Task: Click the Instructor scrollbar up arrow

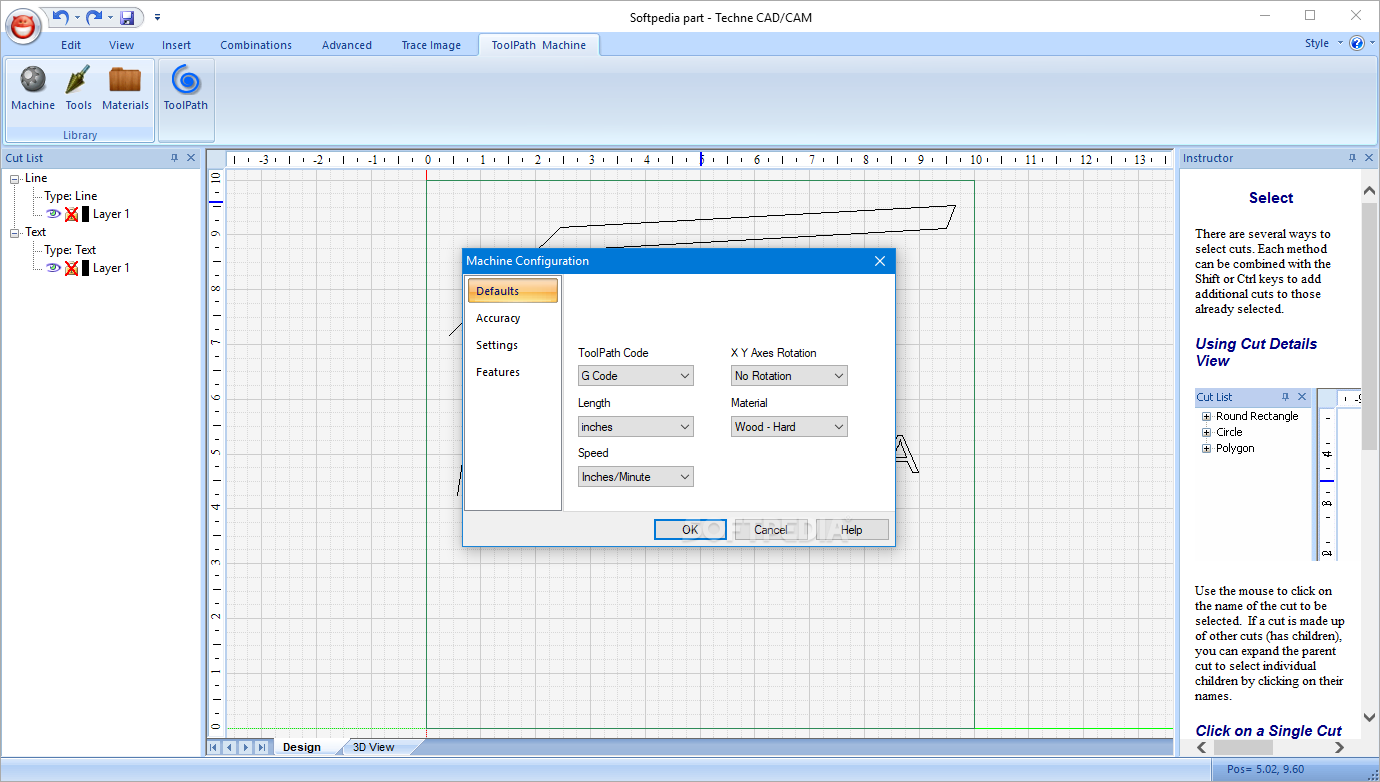Action: [1369, 190]
